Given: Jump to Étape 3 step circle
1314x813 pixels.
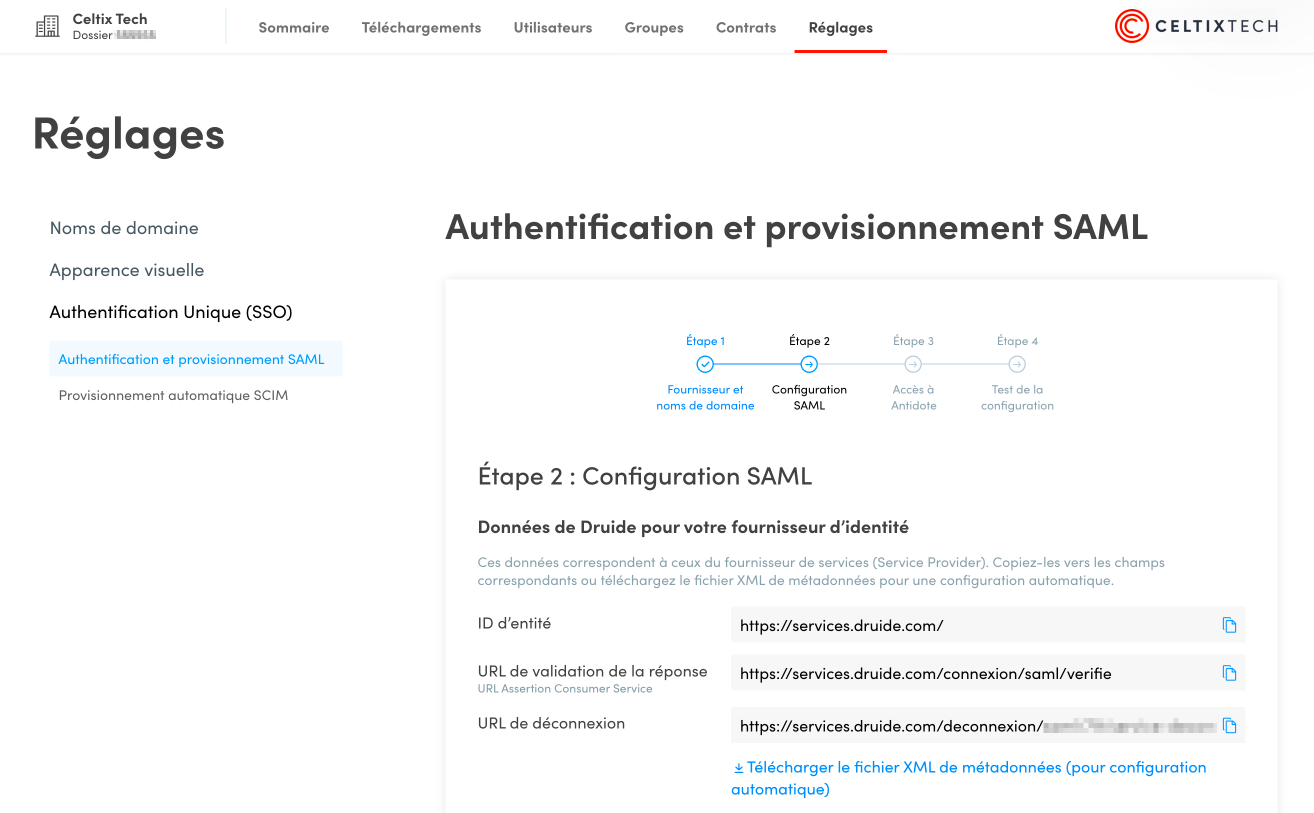Looking at the screenshot, I should (x=913, y=364).
